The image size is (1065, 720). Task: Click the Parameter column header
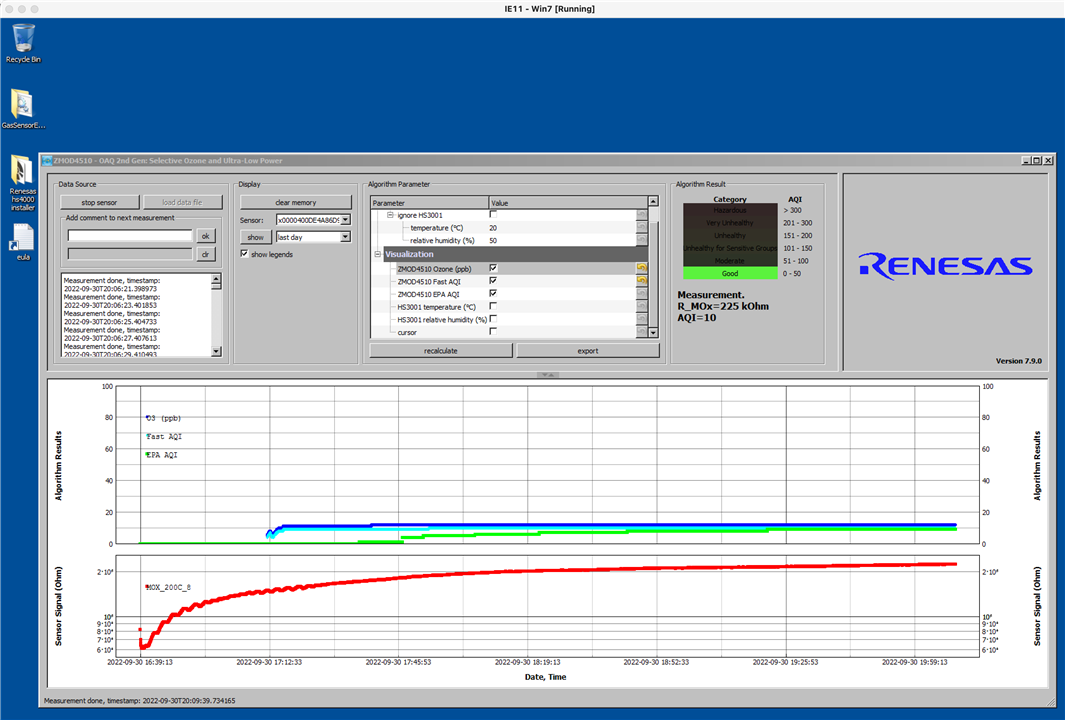click(429, 202)
